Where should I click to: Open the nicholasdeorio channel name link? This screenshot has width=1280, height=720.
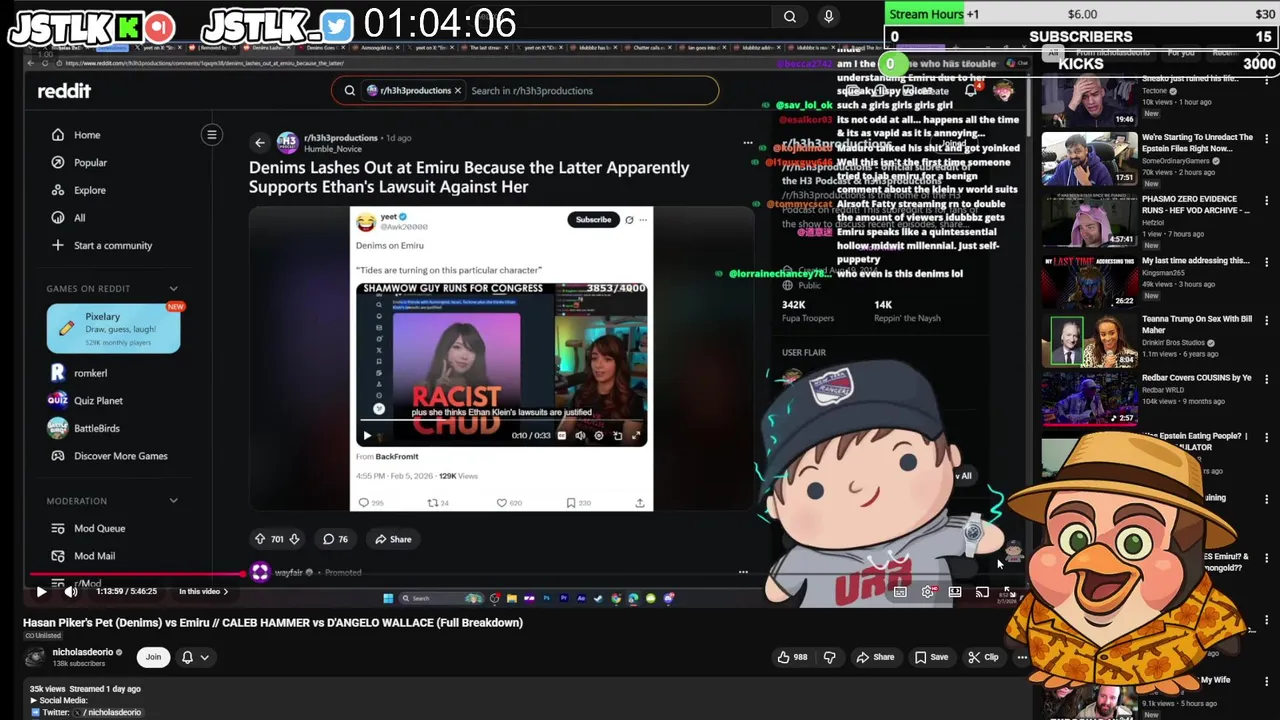85,652
